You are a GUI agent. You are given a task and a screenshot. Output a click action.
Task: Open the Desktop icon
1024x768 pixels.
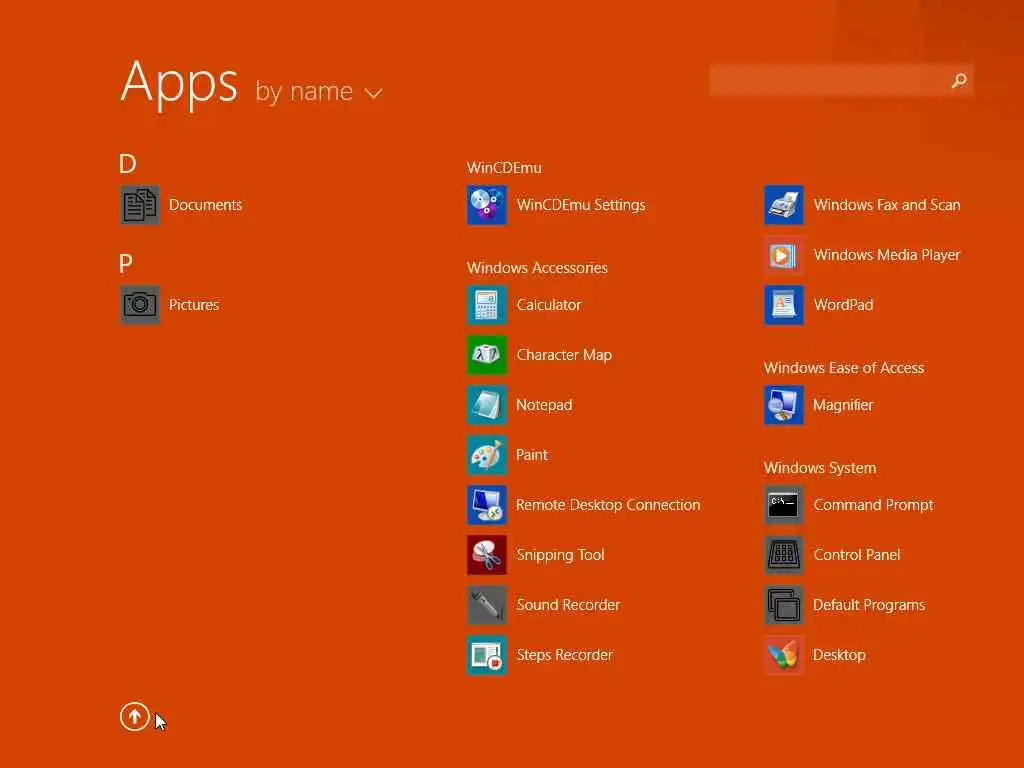(x=784, y=655)
